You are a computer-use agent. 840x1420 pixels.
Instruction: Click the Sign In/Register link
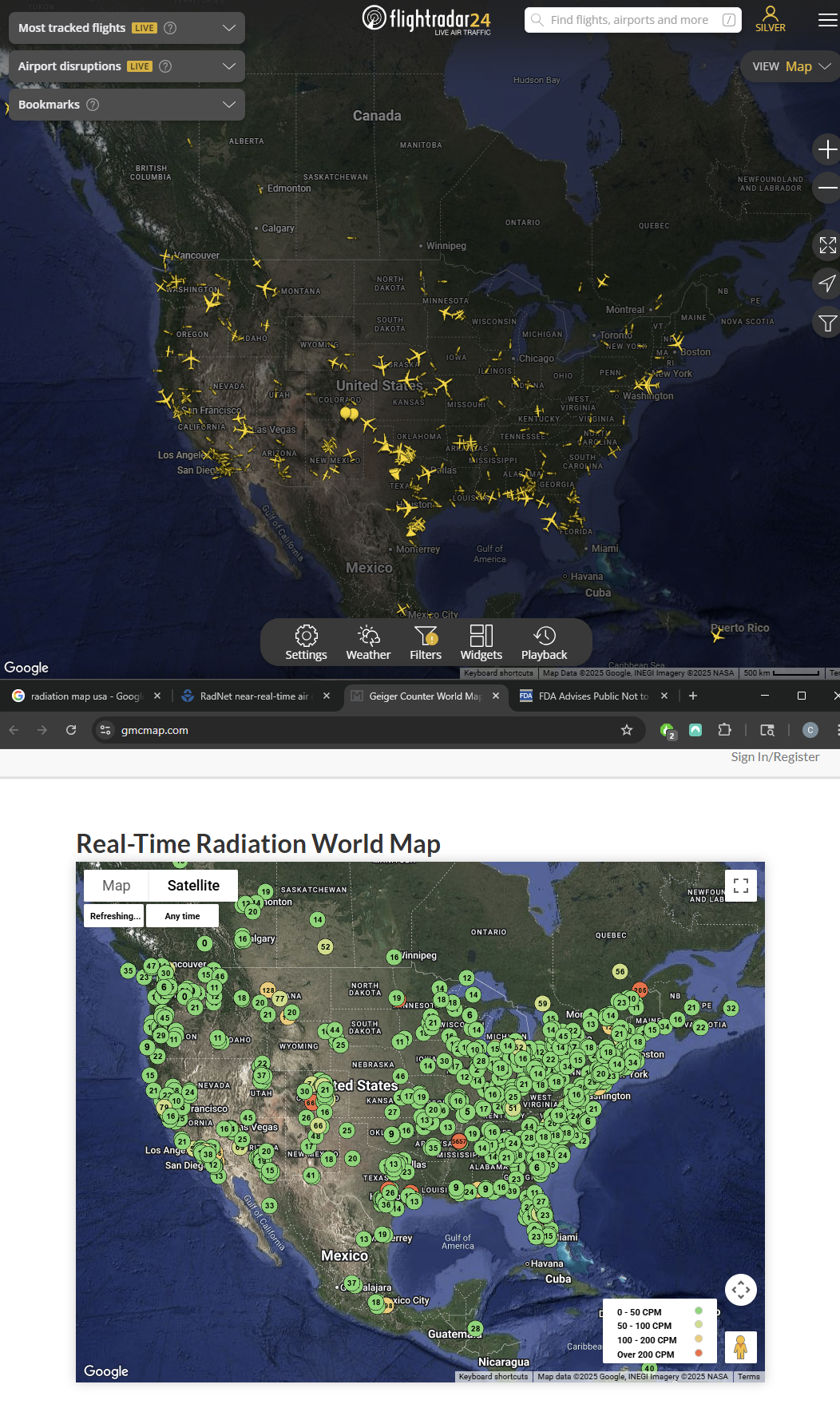coord(775,757)
